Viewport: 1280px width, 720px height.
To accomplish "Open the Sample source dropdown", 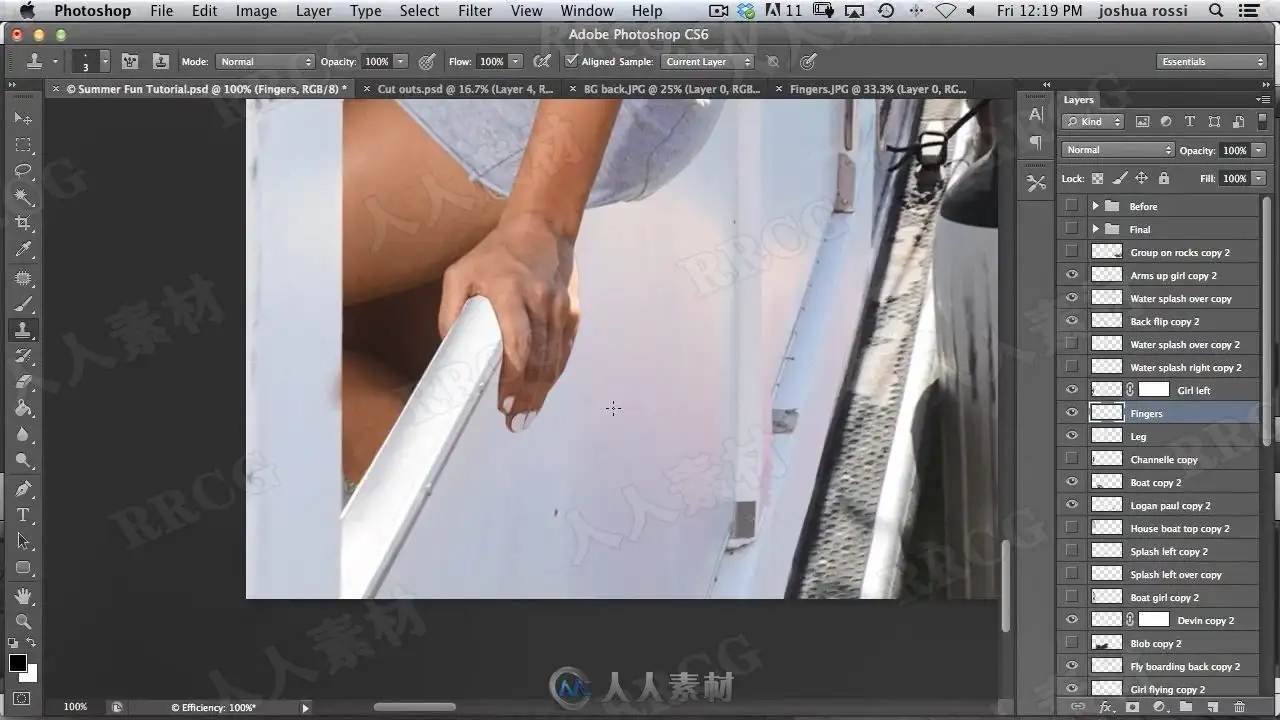I will pyautogui.click(x=707, y=62).
